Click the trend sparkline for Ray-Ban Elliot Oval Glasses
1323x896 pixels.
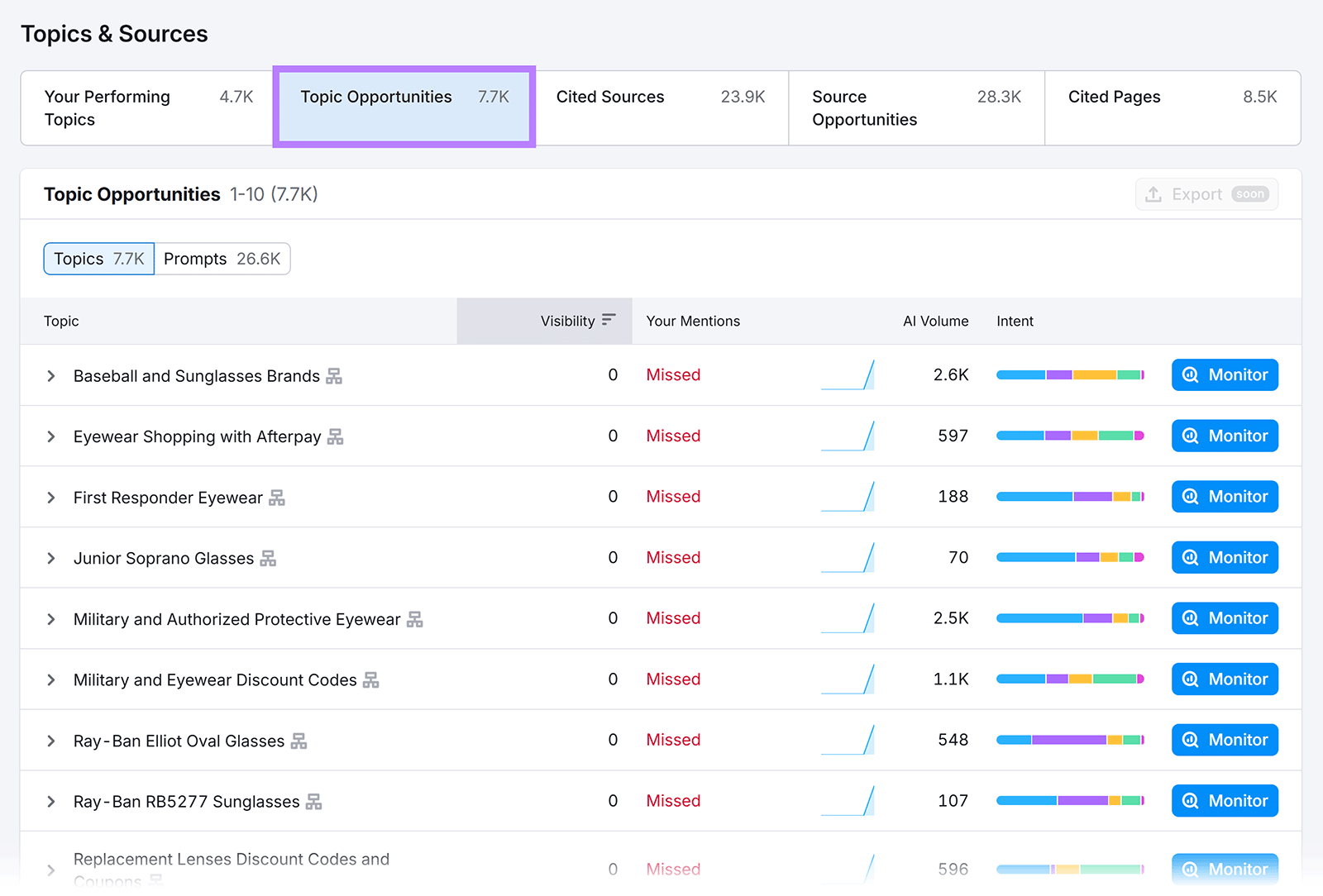848,740
